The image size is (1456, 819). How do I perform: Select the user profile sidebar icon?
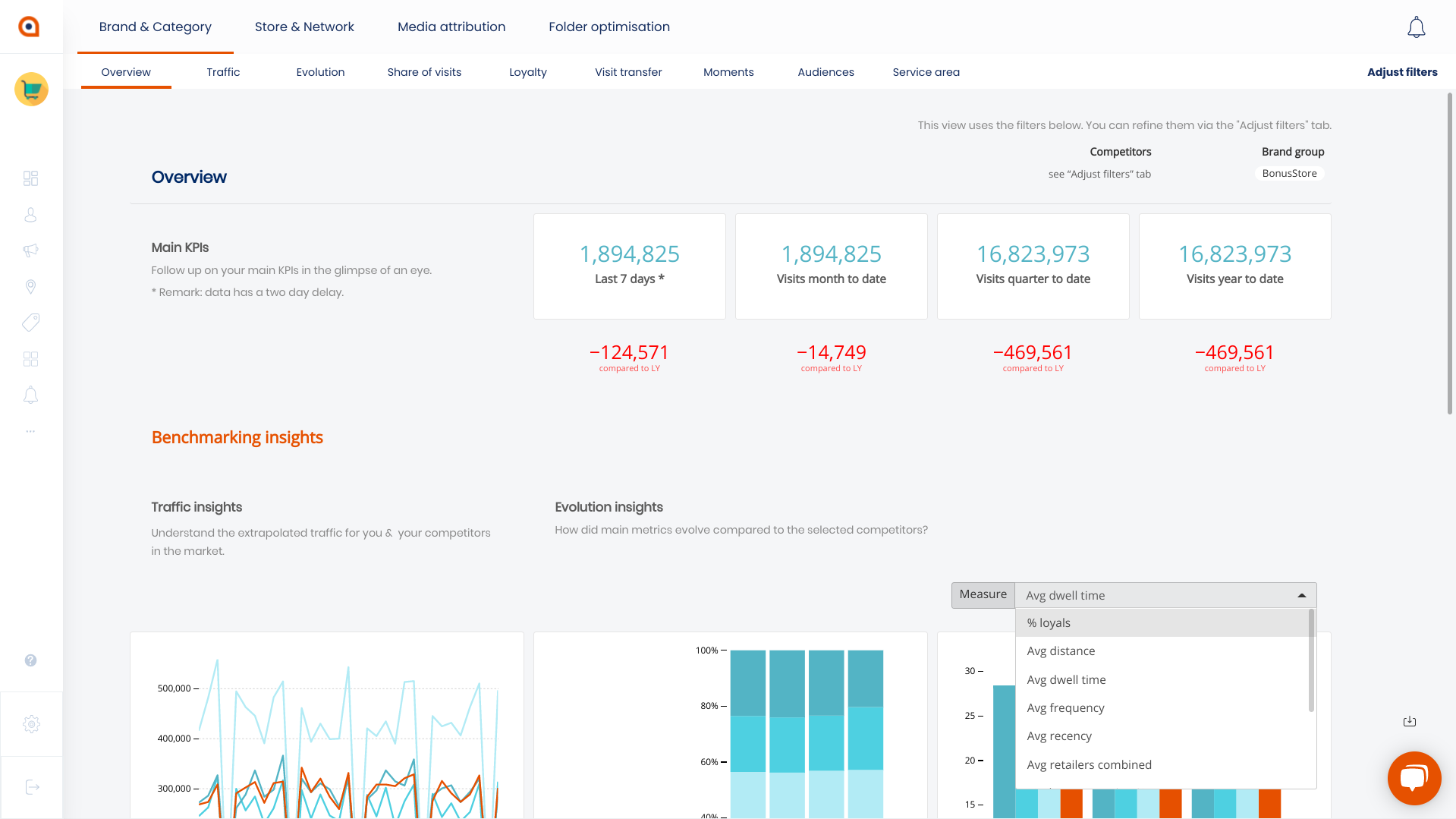[x=30, y=215]
